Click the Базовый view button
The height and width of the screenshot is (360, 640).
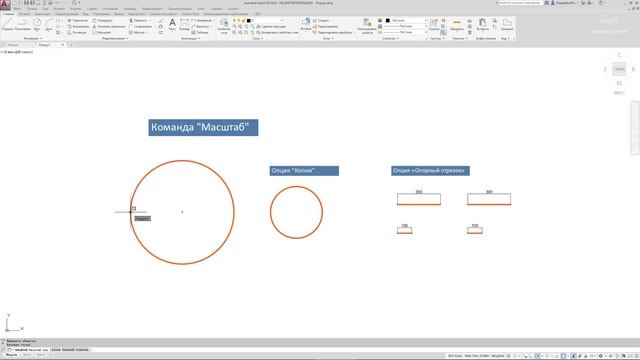click(507, 24)
